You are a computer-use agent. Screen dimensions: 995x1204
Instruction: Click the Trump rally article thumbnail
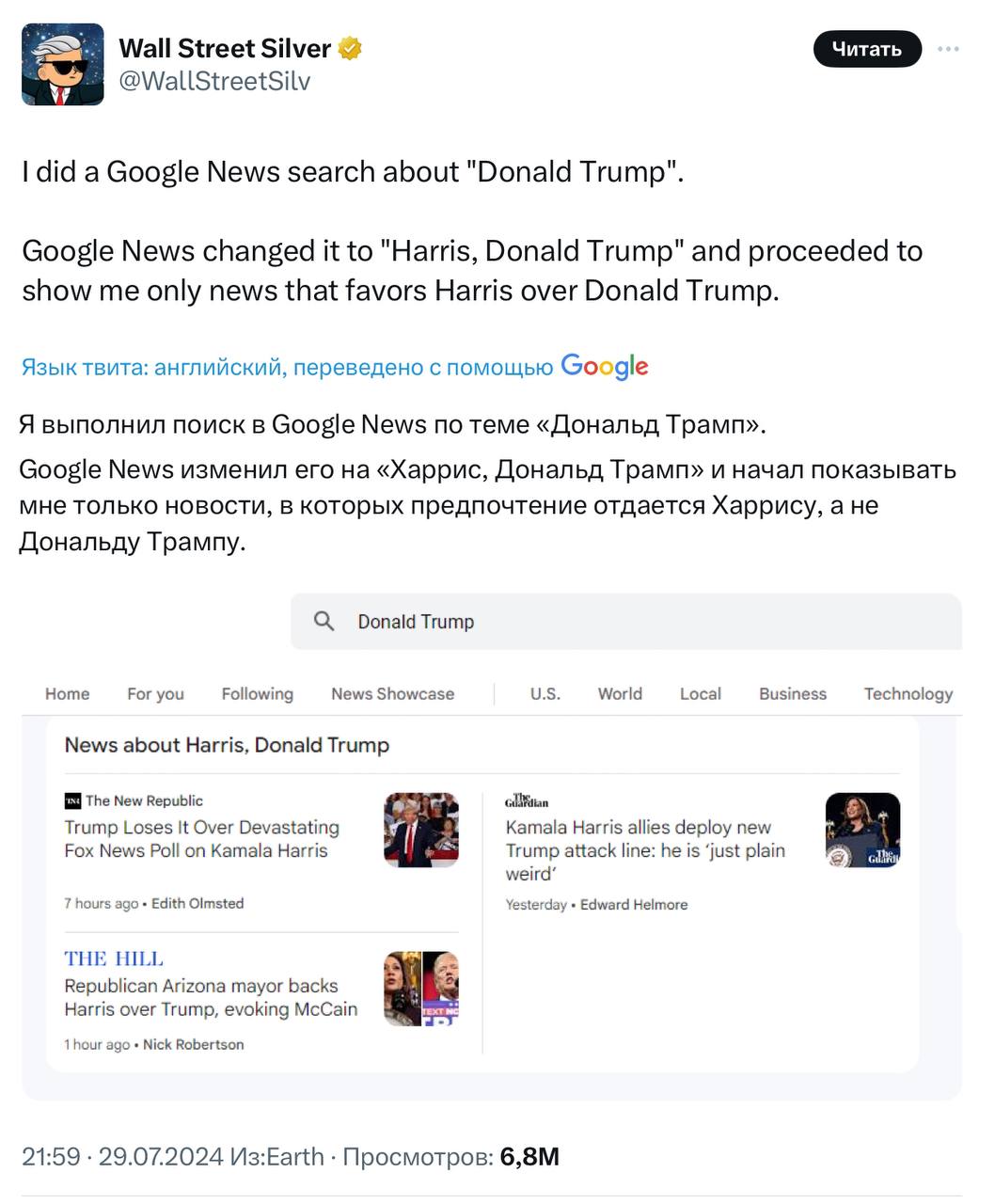point(421,830)
